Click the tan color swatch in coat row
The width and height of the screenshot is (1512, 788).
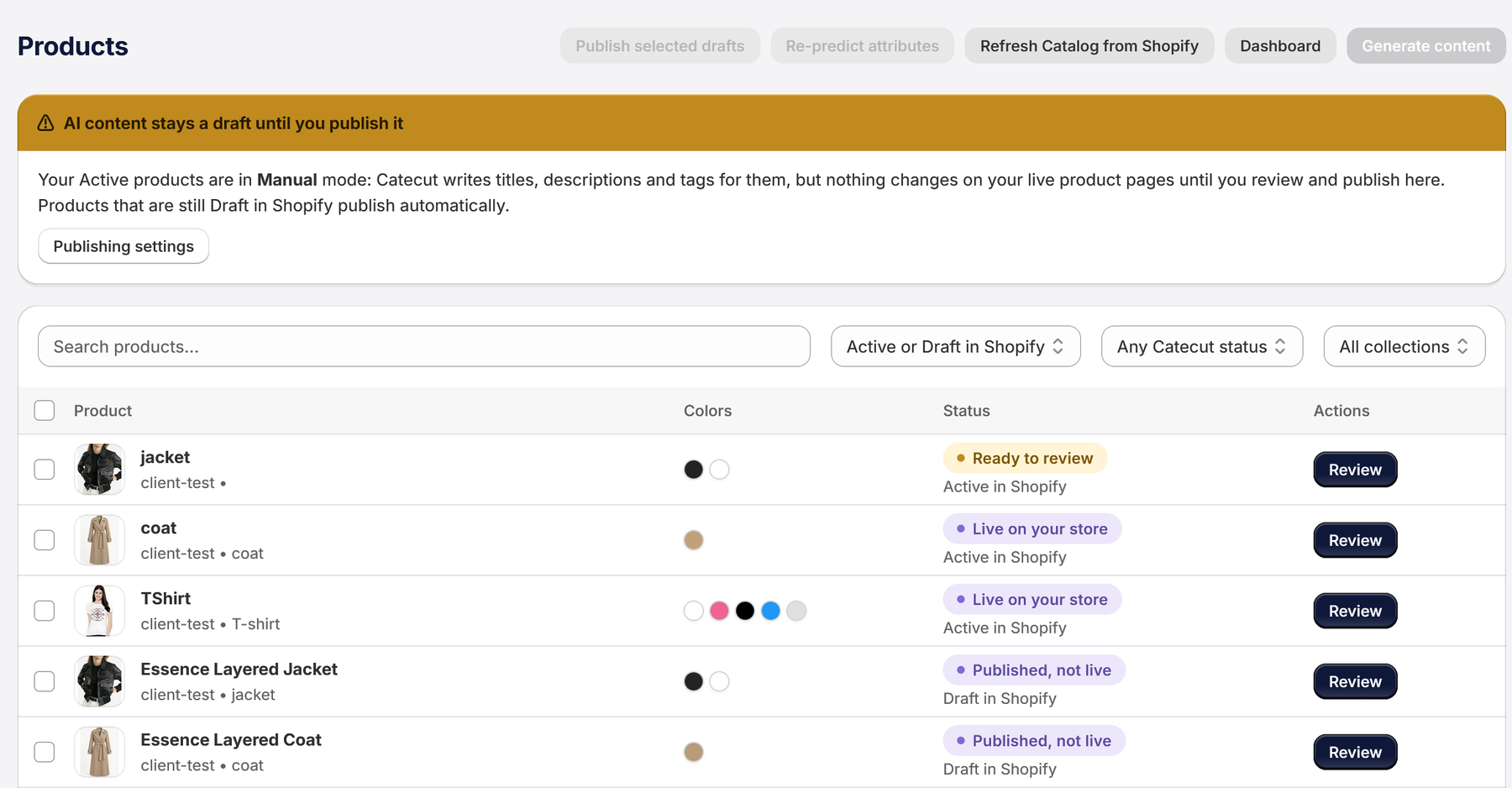click(x=694, y=540)
